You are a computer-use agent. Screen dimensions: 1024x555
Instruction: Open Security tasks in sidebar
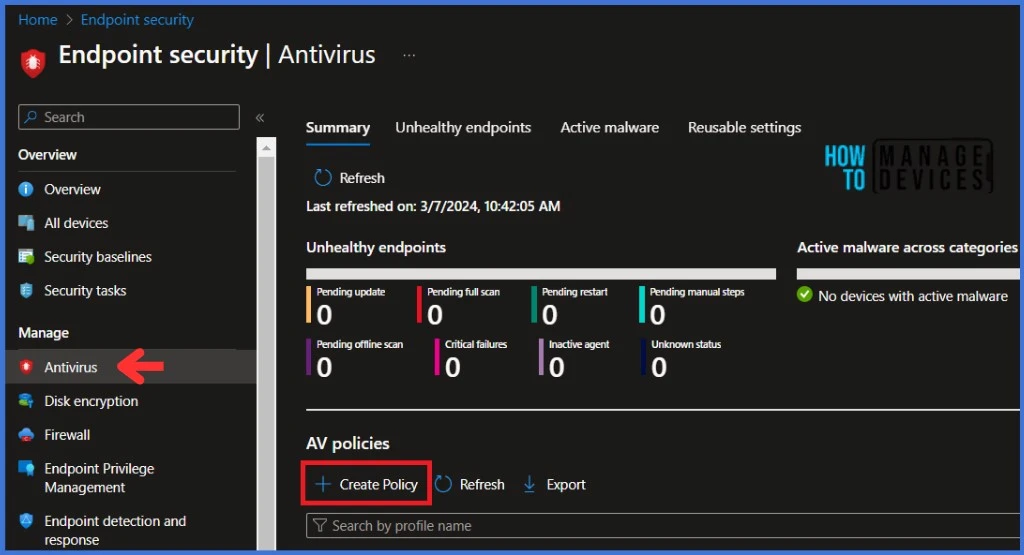86,291
